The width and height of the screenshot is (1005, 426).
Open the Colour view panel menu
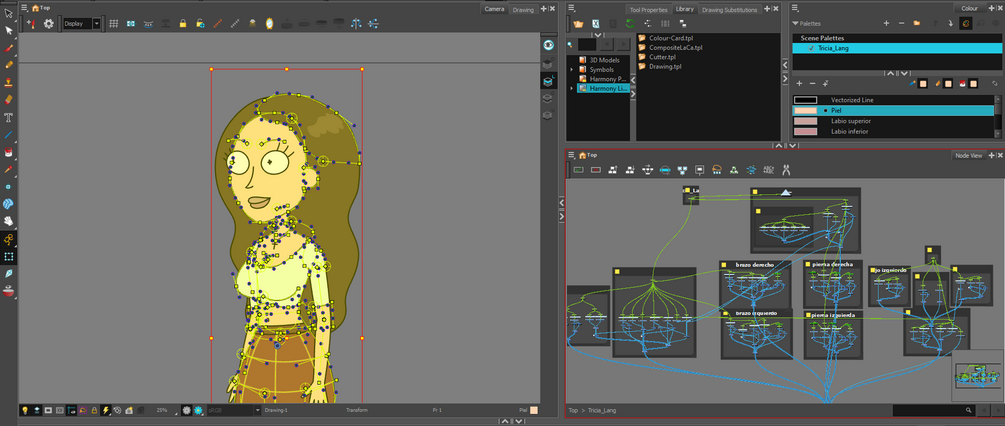pyautogui.click(x=795, y=8)
